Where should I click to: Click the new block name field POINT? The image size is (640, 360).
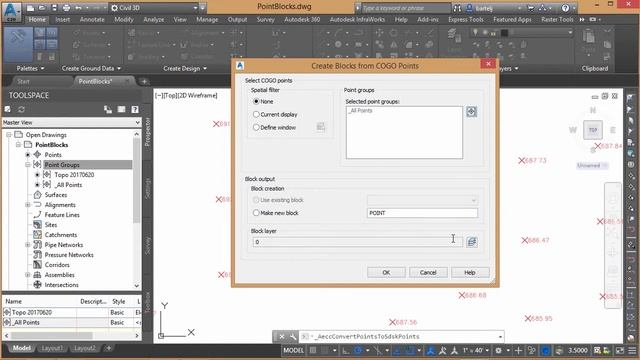click(x=422, y=213)
